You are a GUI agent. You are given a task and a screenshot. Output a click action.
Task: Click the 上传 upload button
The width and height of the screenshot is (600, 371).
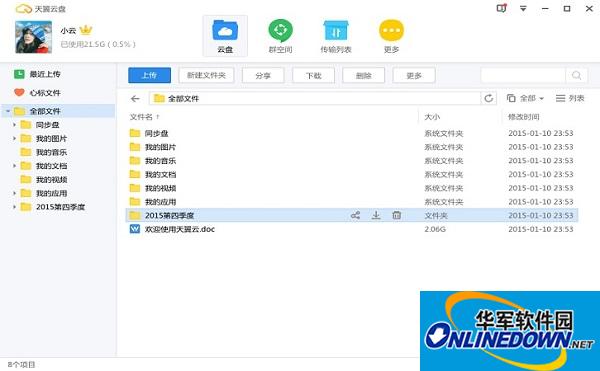click(x=149, y=75)
